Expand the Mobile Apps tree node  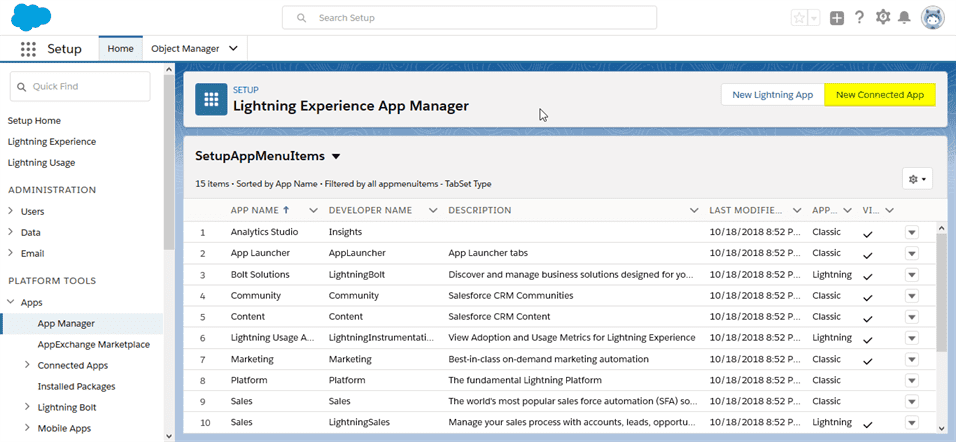coord(27,428)
